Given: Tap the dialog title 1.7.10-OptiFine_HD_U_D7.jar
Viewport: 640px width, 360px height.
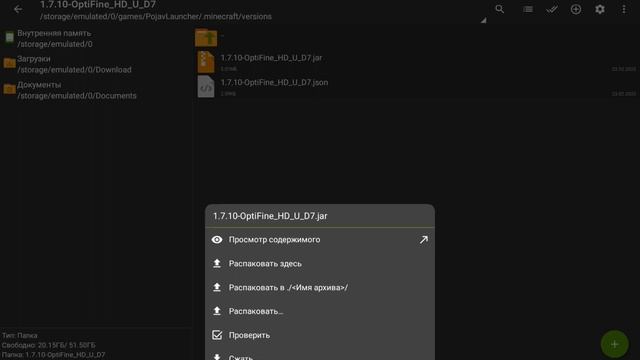Looking at the screenshot, I should click(x=270, y=216).
